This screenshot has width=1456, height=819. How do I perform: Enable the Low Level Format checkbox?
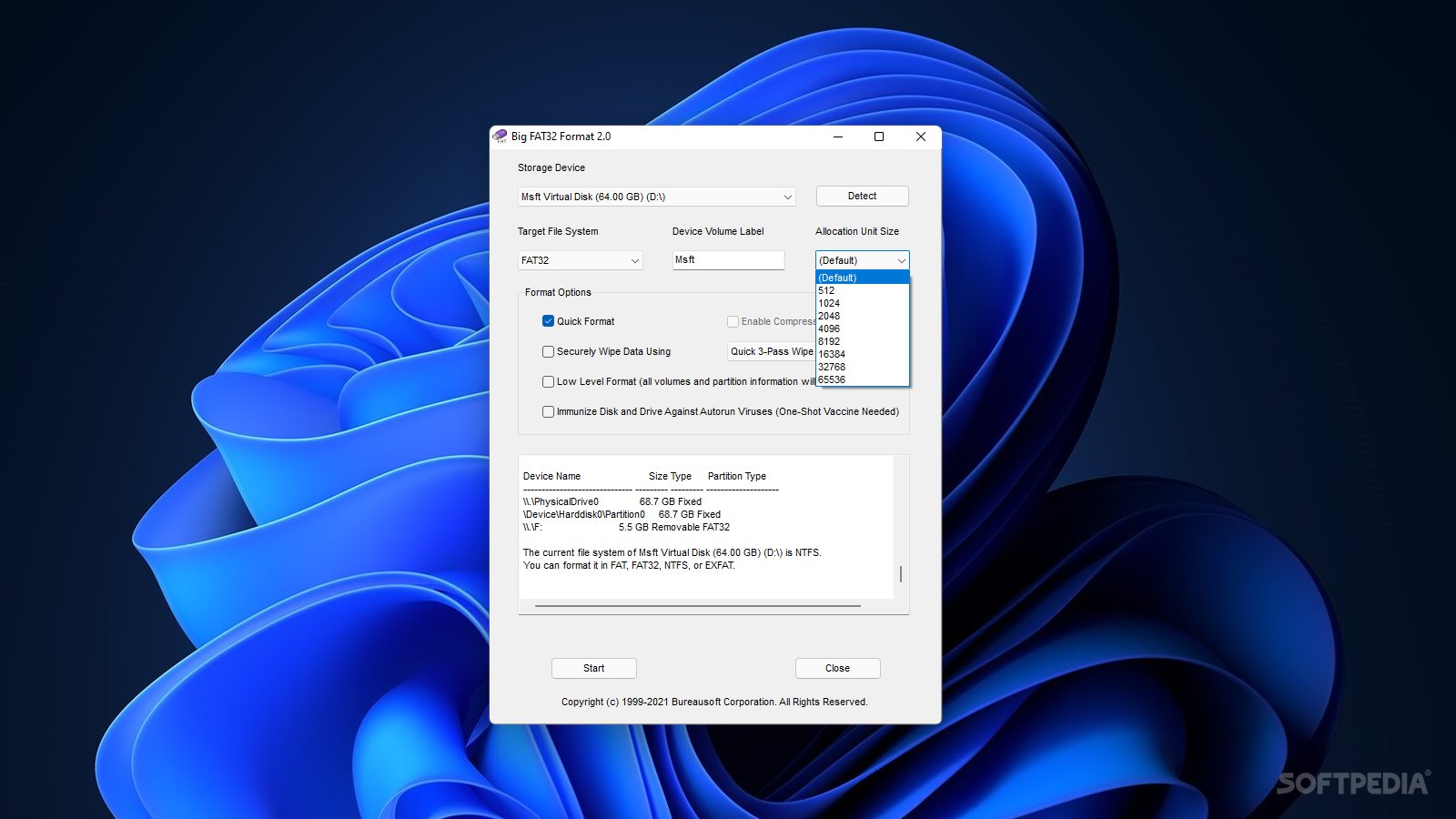(x=548, y=381)
